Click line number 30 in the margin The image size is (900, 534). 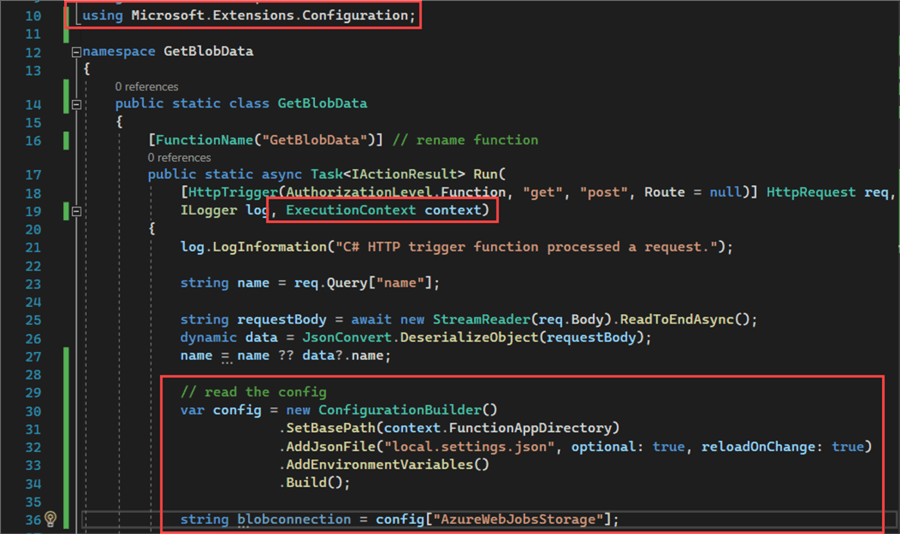tap(33, 411)
